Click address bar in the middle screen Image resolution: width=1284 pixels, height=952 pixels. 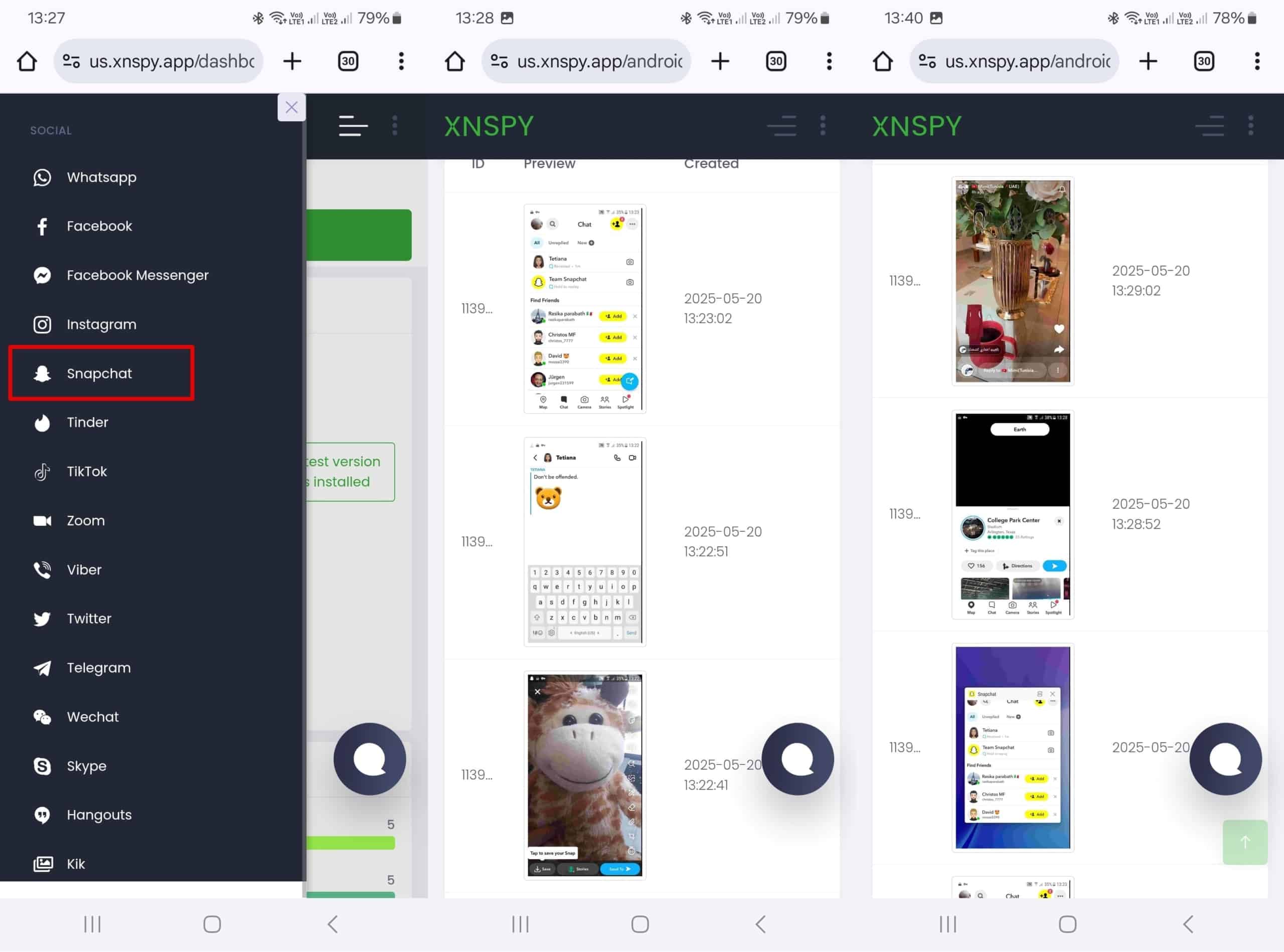point(586,61)
